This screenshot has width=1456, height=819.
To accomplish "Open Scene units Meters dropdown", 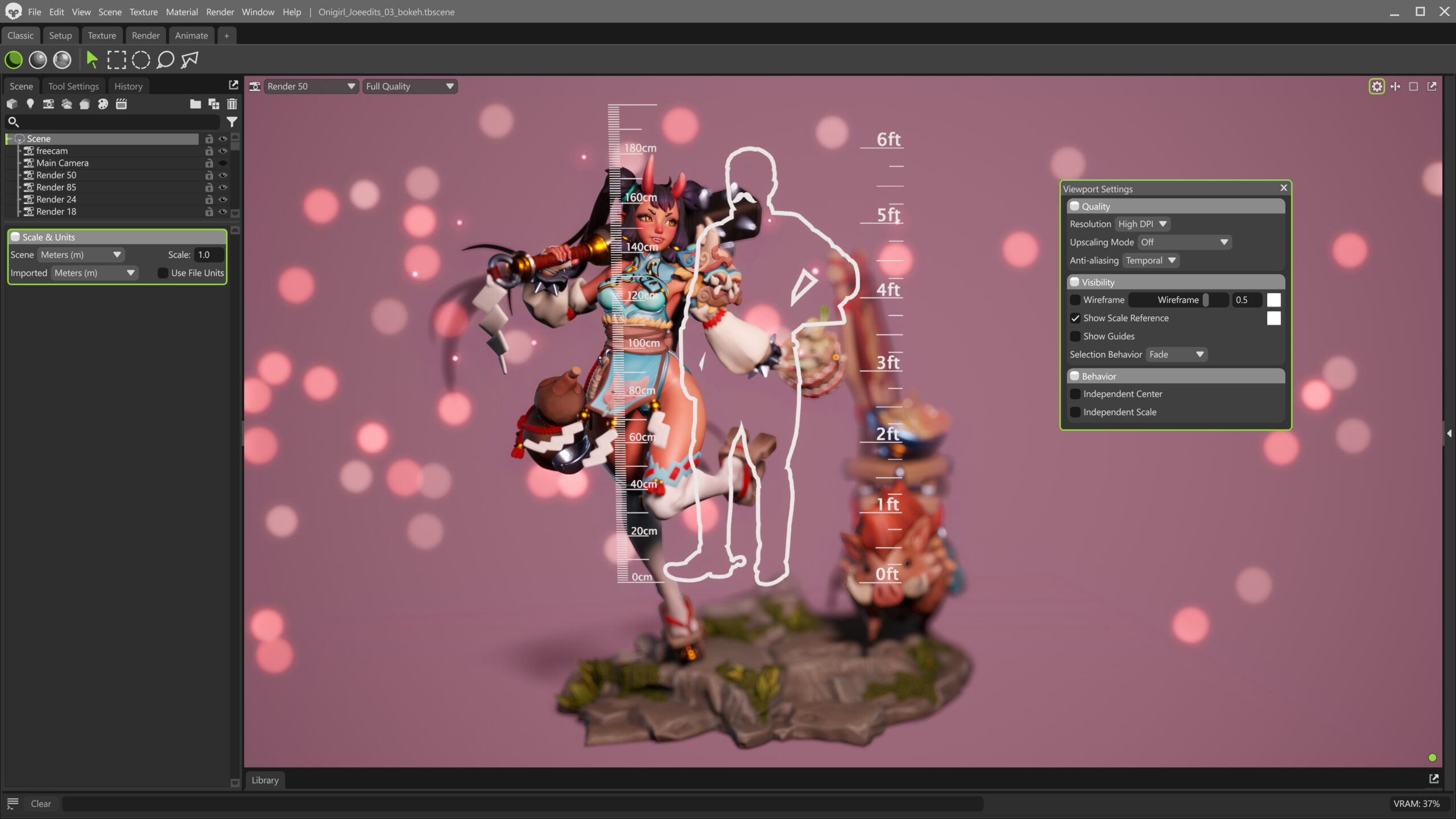I will click(81, 255).
